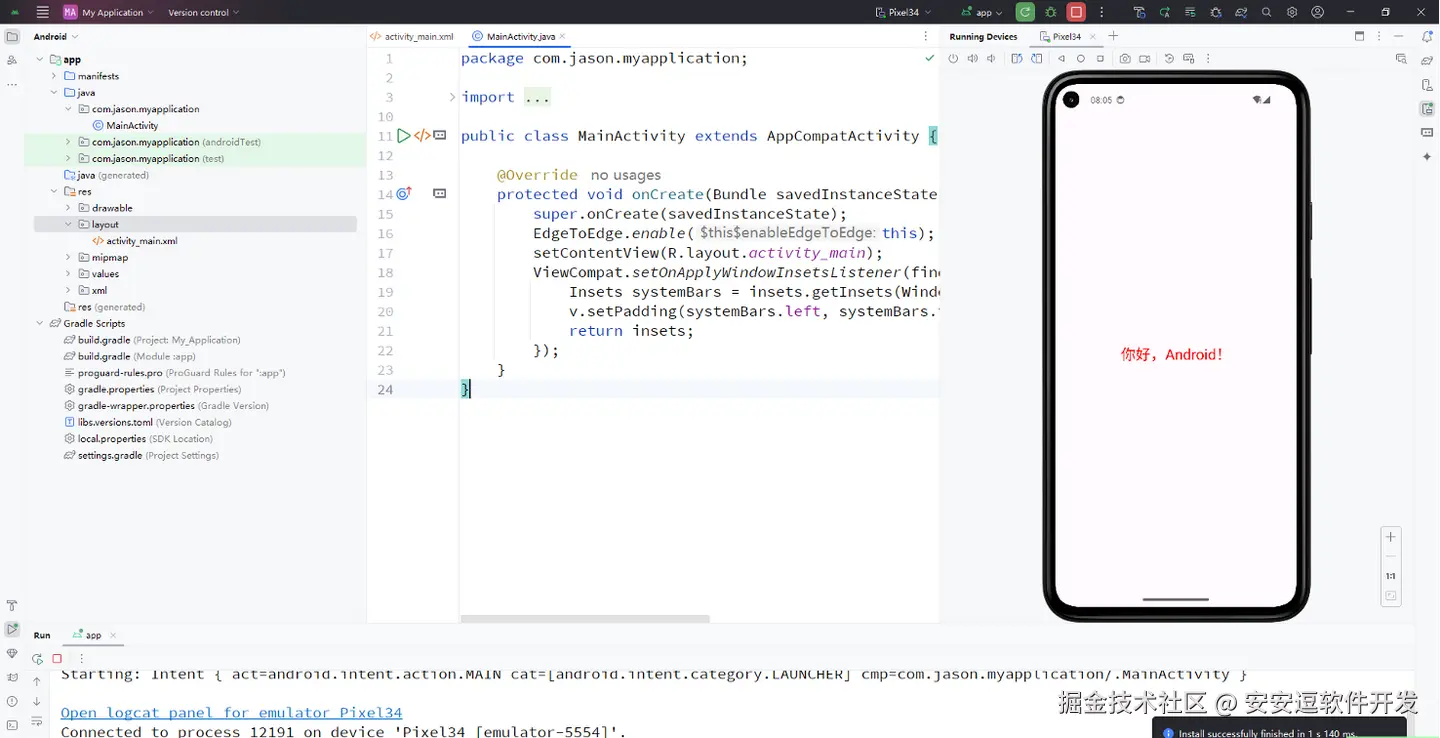Image resolution: width=1440 pixels, height=738 pixels.
Task: Add a new device tab with plus
Action: point(1113,36)
